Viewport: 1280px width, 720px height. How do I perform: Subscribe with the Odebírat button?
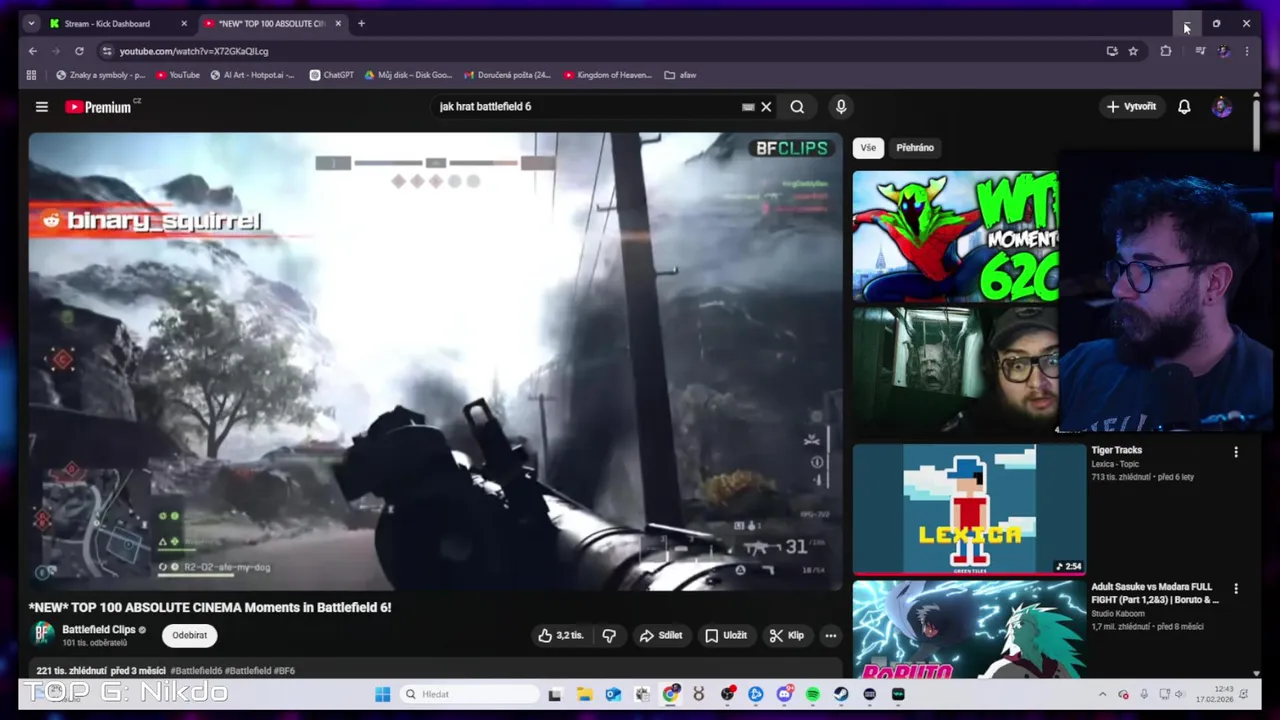click(189, 635)
